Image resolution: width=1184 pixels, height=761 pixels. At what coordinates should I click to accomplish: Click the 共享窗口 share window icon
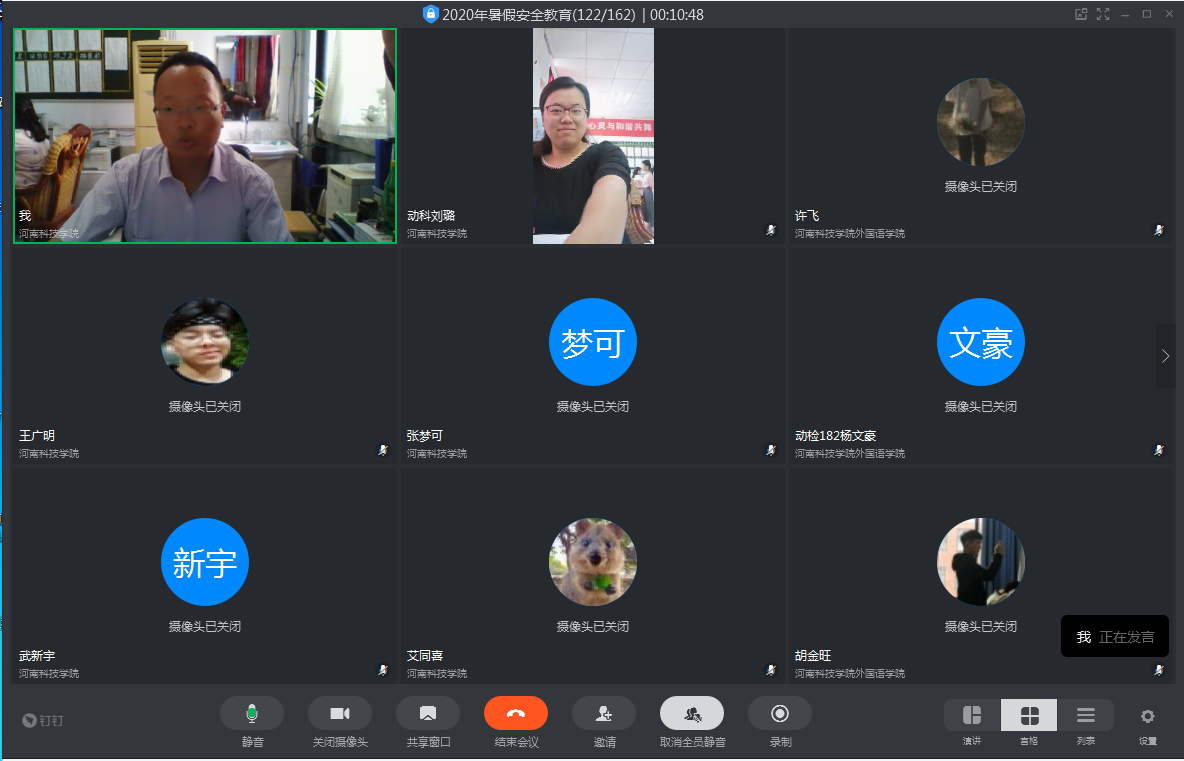click(427, 713)
